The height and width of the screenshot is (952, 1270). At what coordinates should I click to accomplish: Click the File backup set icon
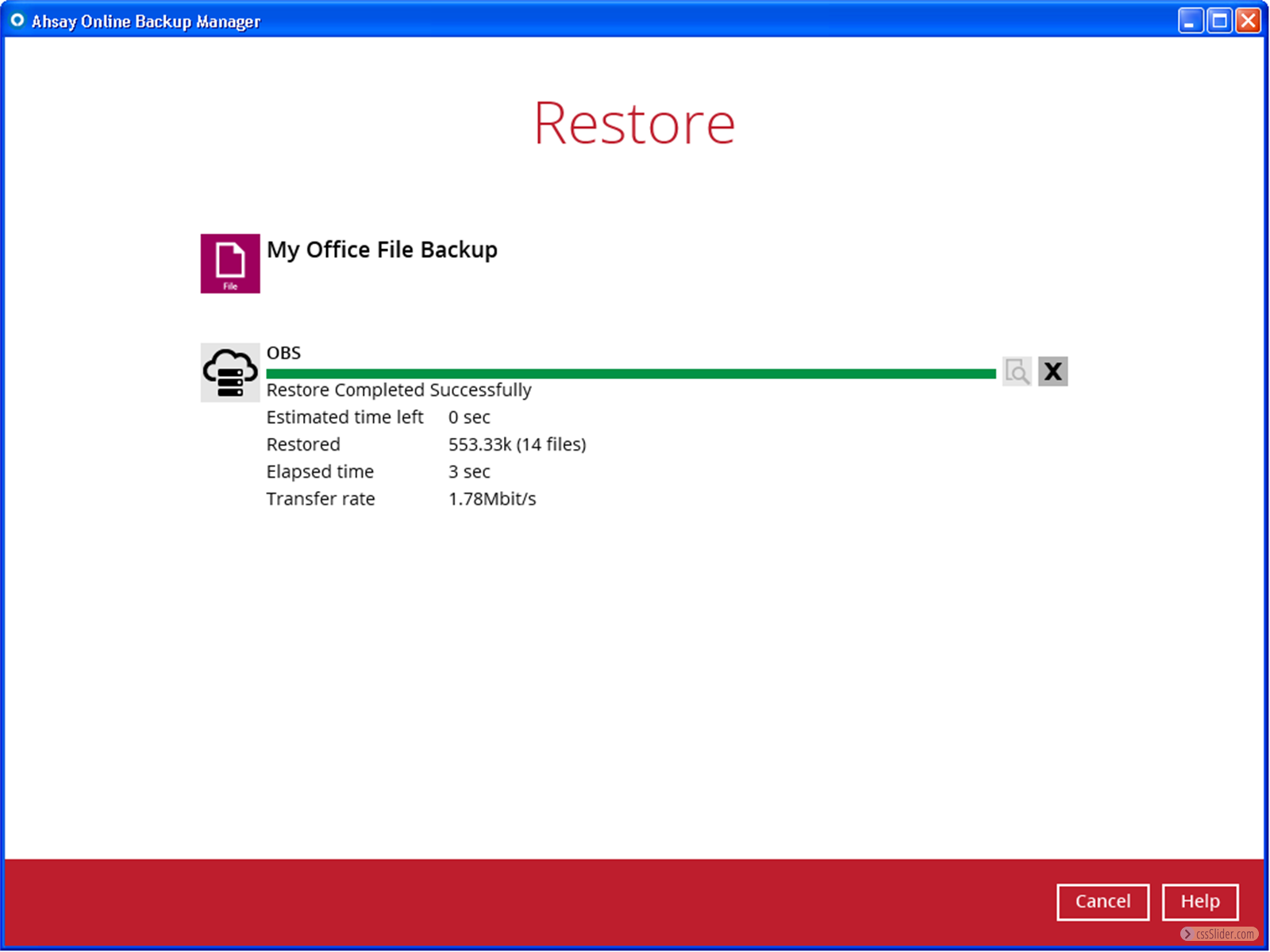click(x=230, y=263)
